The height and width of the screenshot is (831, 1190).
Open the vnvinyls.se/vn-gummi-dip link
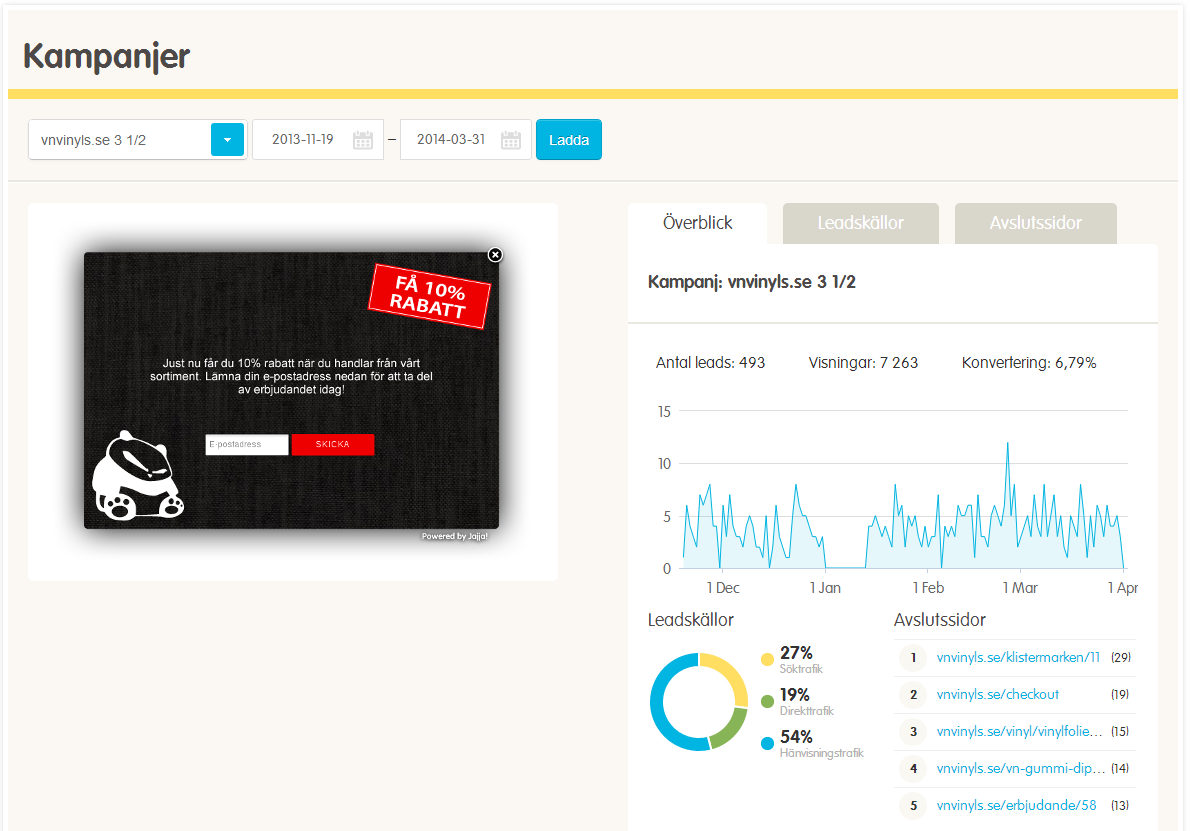pyautogui.click(x=1021, y=769)
